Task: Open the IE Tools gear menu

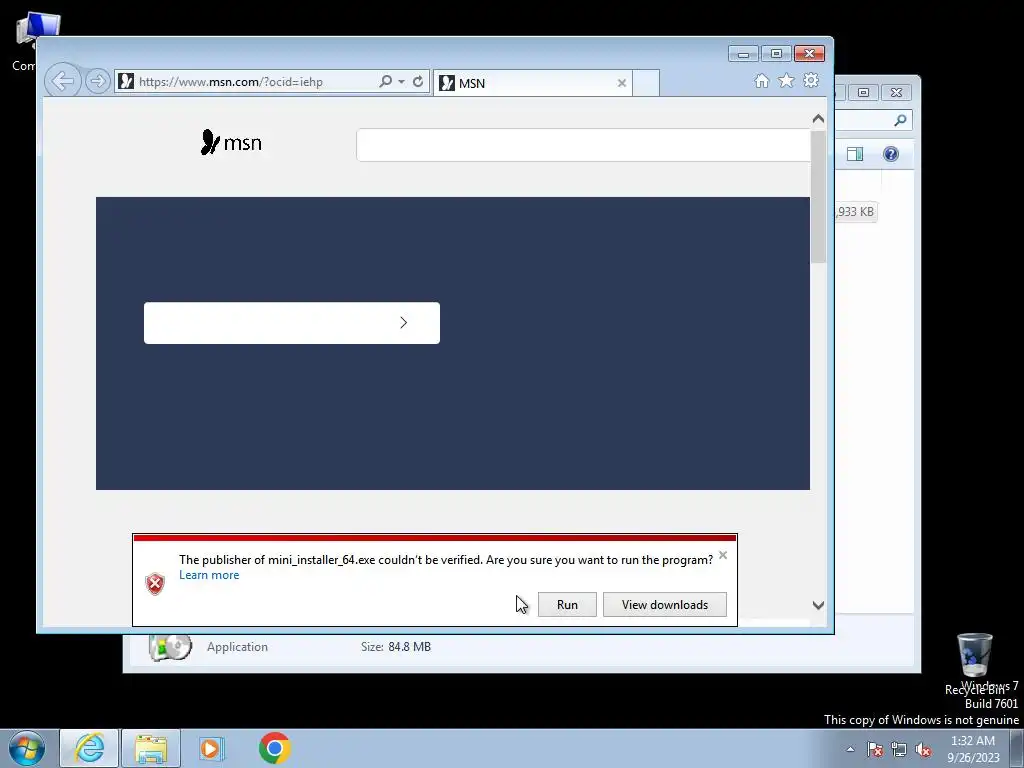Action: (x=811, y=80)
